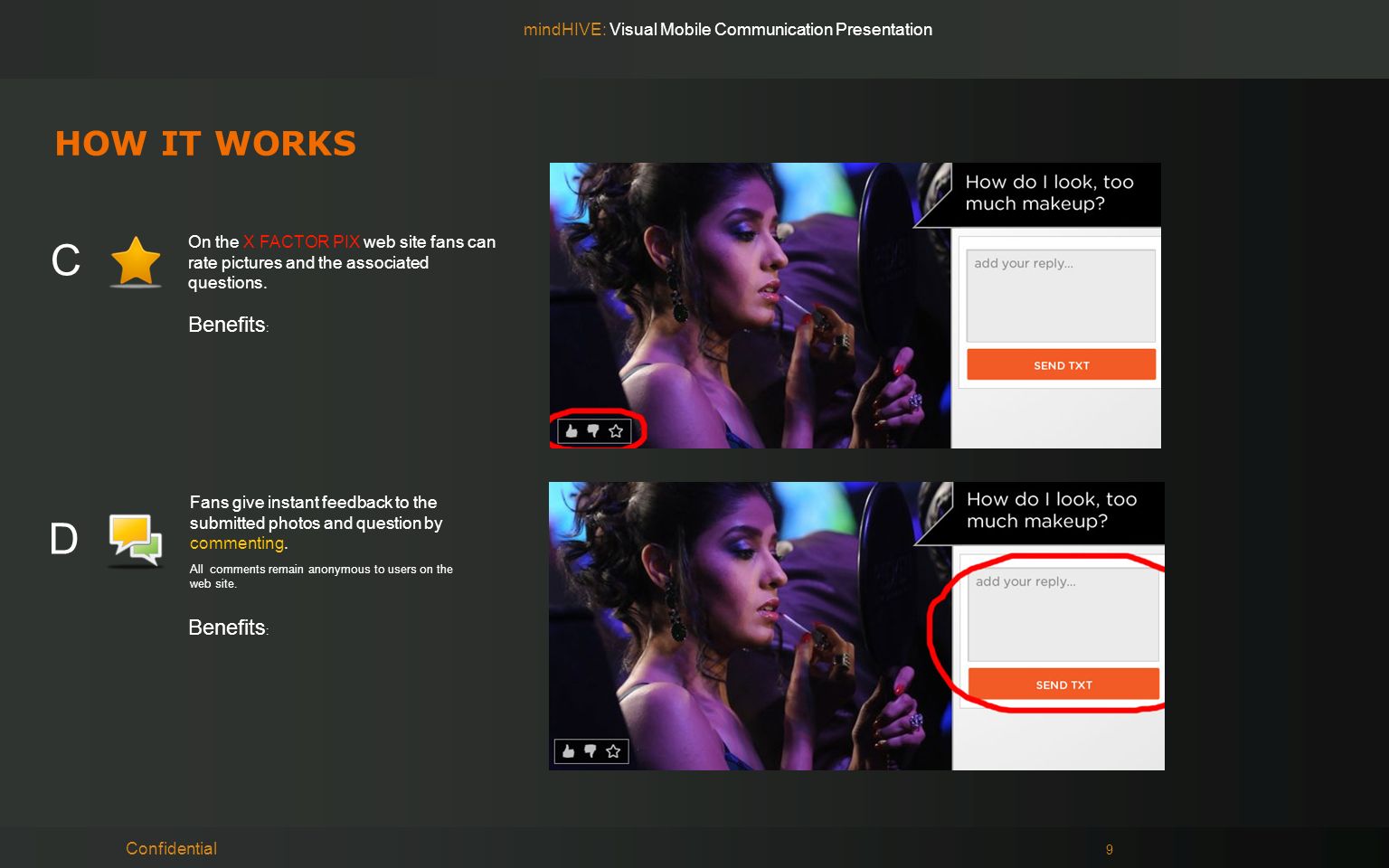Click star rating icon in the upper photo
The image size is (1389, 868).
pos(616,431)
